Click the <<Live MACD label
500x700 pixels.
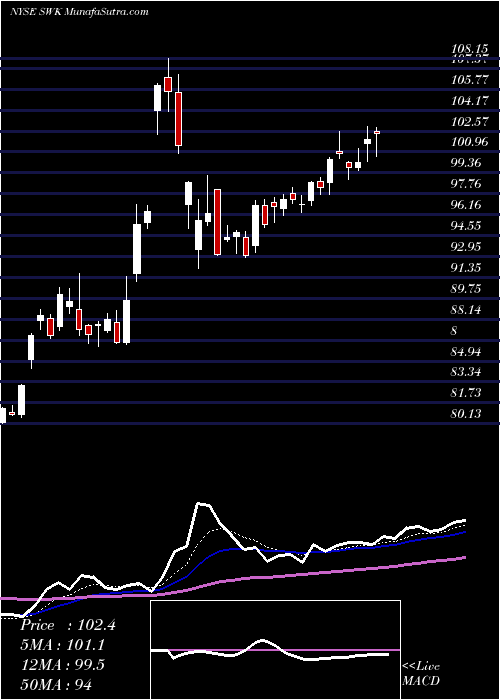(421, 673)
